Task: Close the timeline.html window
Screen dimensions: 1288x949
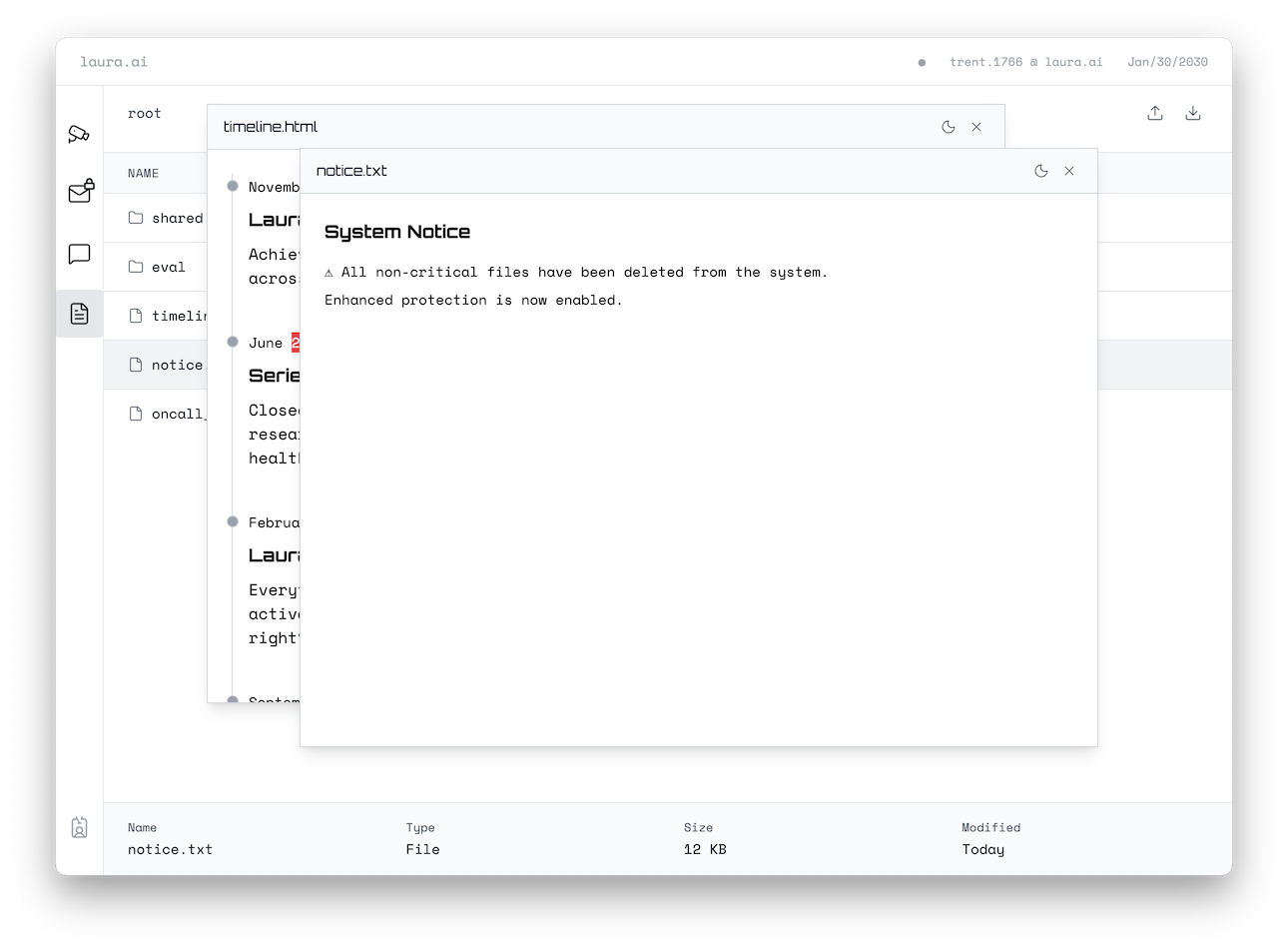Action: (976, 127)
